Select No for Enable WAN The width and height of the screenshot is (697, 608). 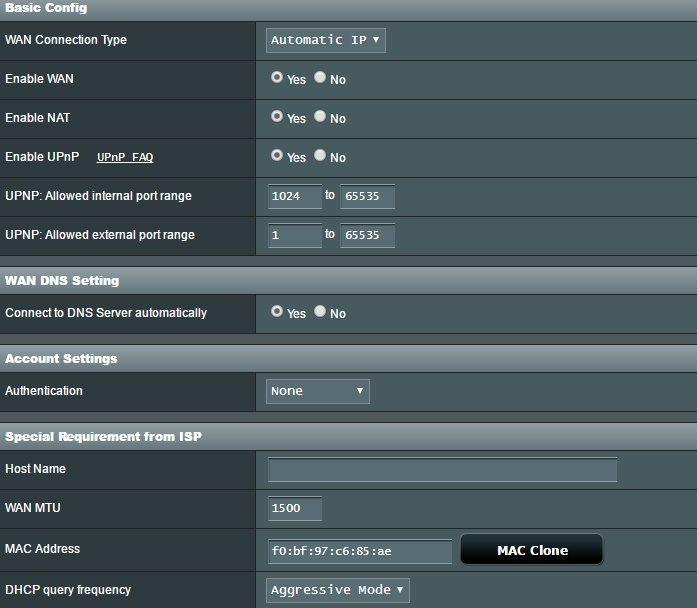(320, 78)
